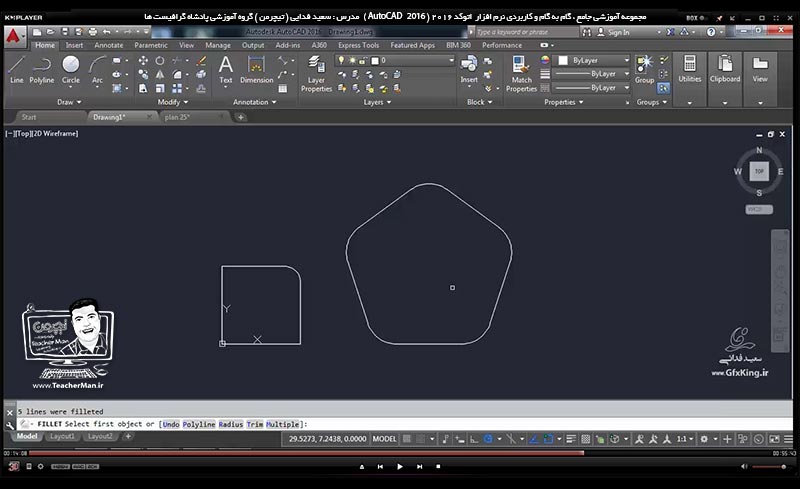Click the Insert block icon

point(469,68)
